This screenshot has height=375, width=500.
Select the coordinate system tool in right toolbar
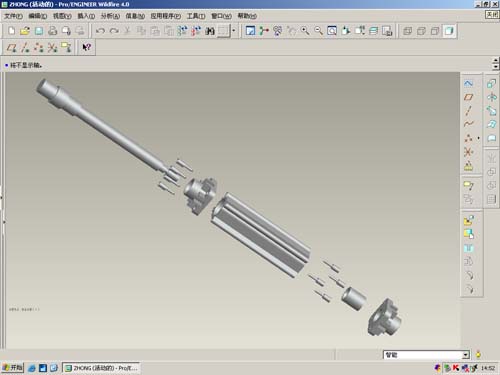pos(469,152)
